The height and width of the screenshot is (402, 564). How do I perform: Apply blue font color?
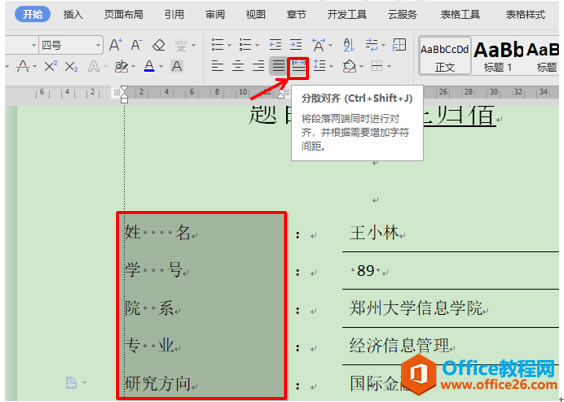pos(149,67)
